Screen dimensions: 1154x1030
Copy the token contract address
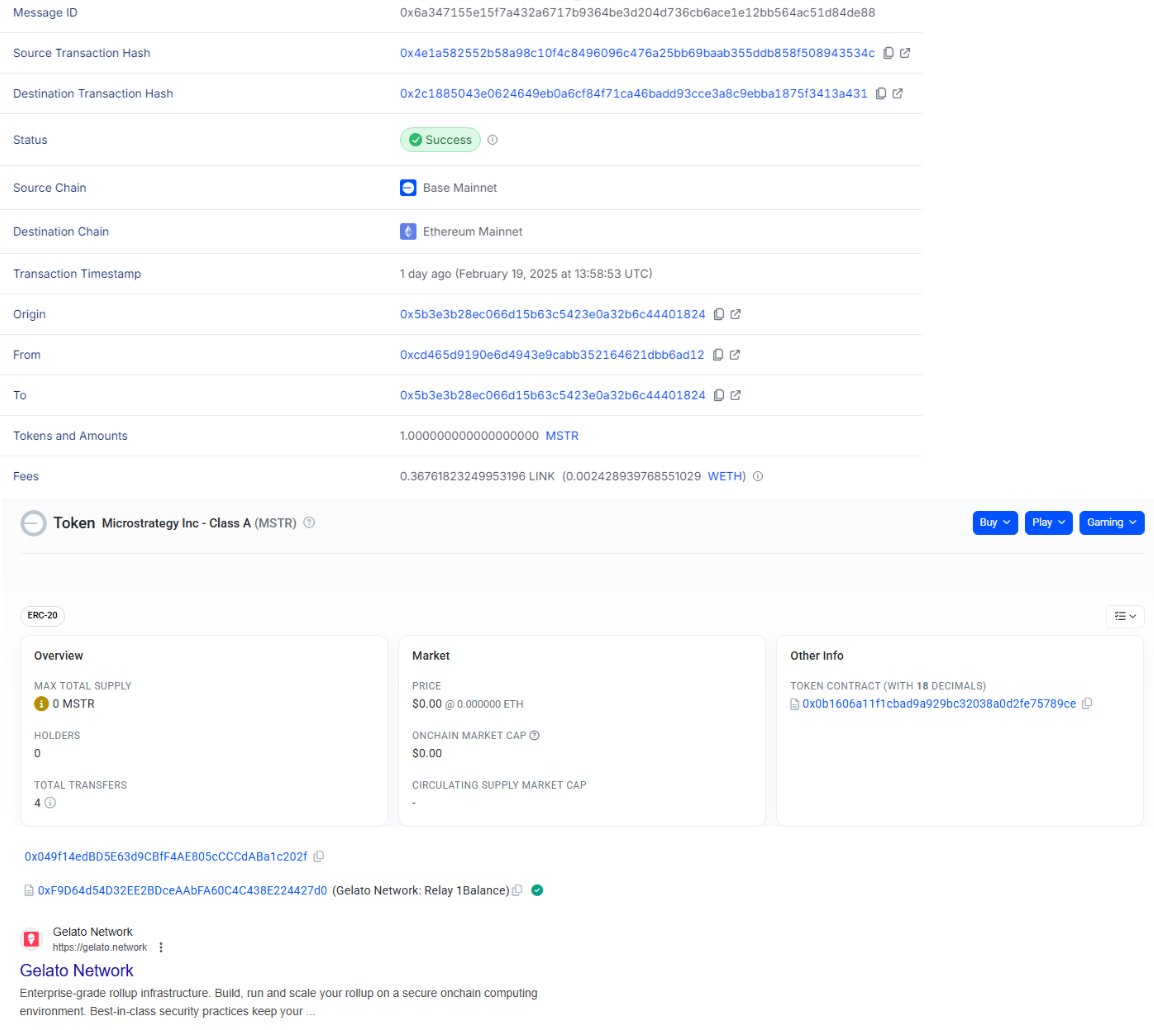[x=1087, y=703]
